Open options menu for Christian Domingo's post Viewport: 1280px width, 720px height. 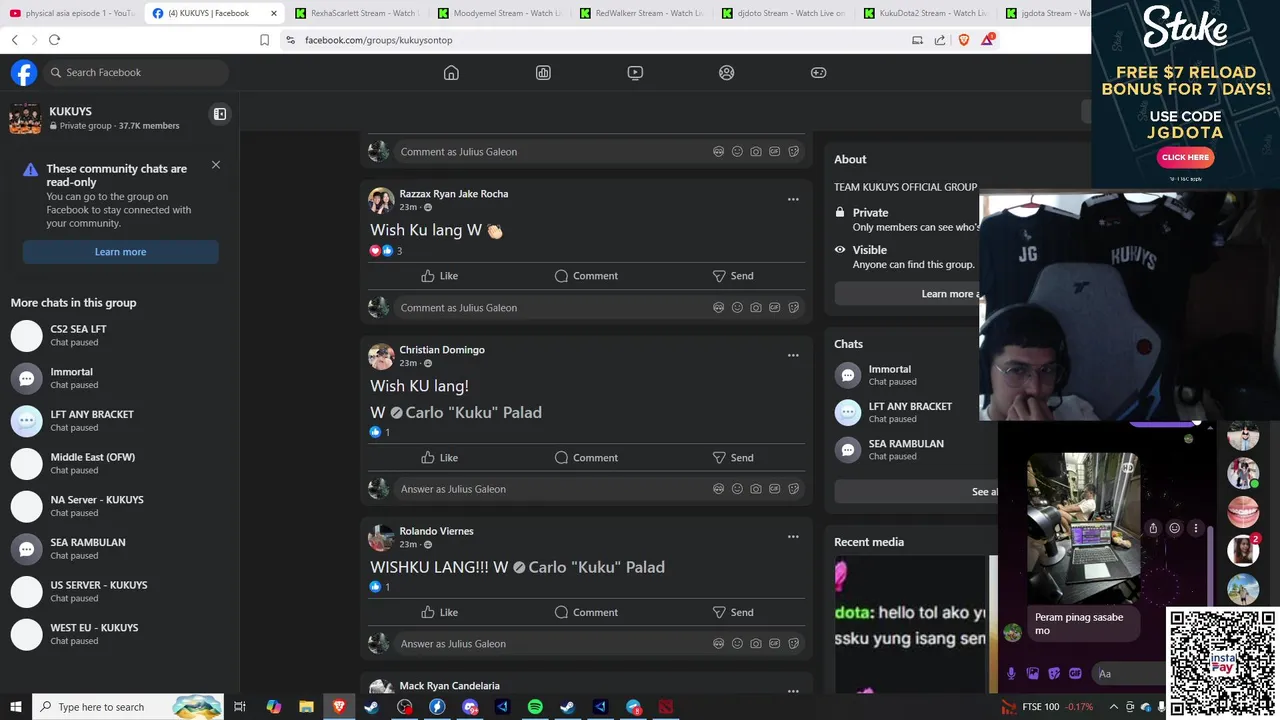793,356
